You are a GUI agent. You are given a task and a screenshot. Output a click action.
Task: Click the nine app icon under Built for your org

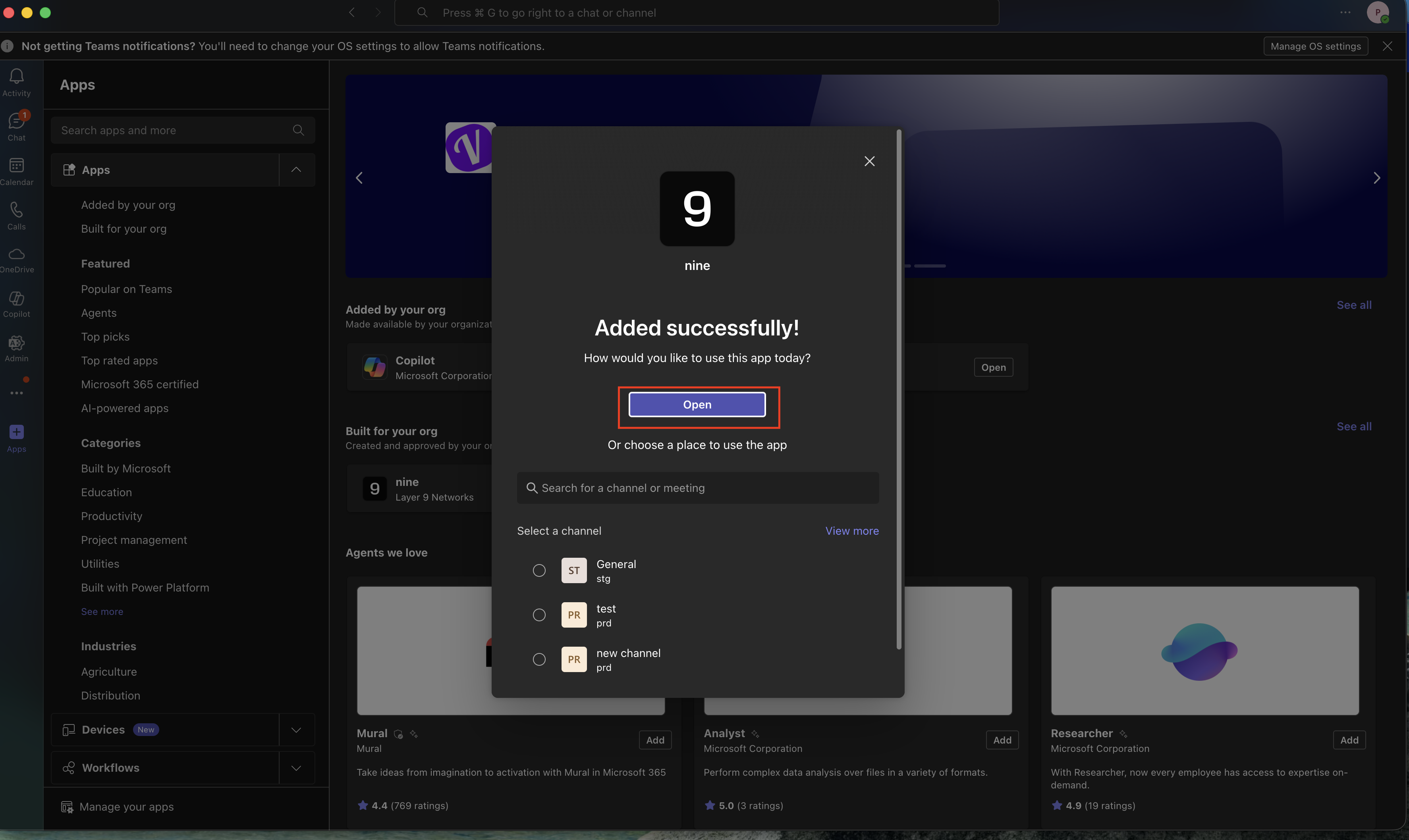pos(374,489)
